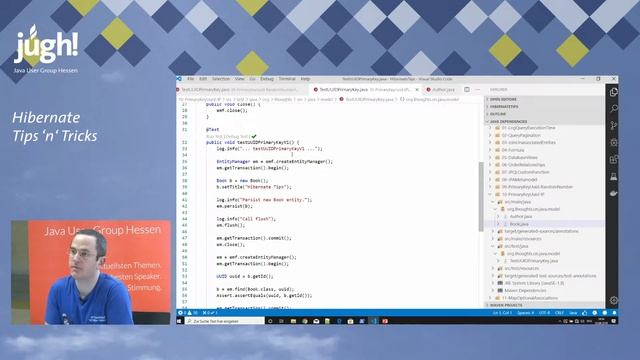The height and width of the screenshot is (360, 640).
Task: Click Debug Test code lens link
Action: coord(237,136)
